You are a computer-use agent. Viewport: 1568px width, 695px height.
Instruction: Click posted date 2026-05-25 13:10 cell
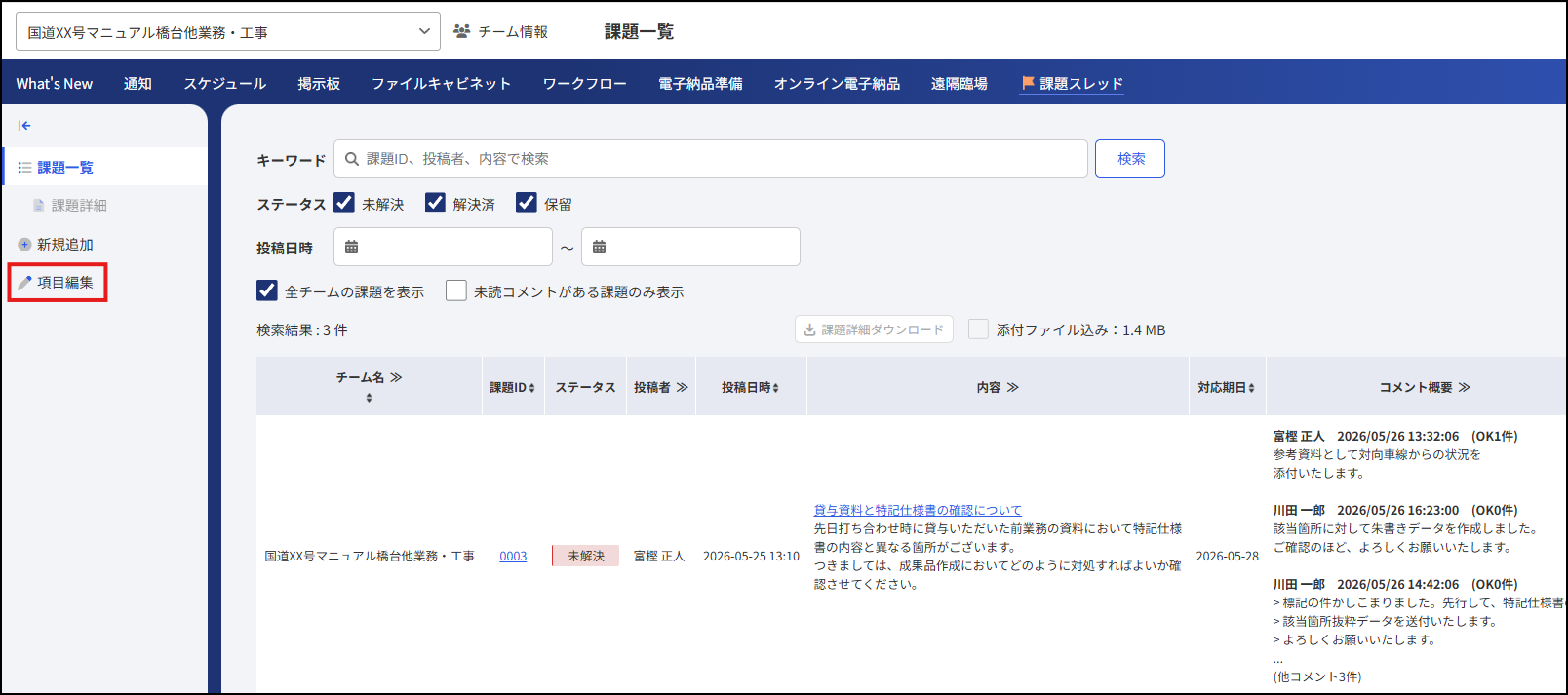coord(751,557)
